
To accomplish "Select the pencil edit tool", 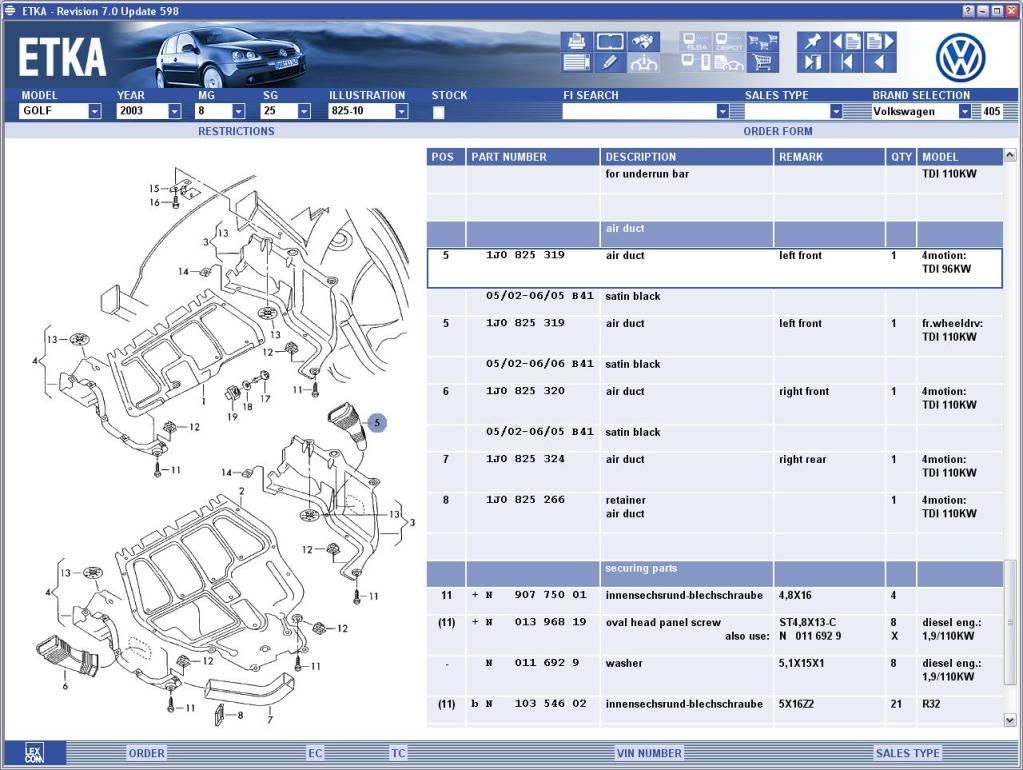I will [610, 63].
